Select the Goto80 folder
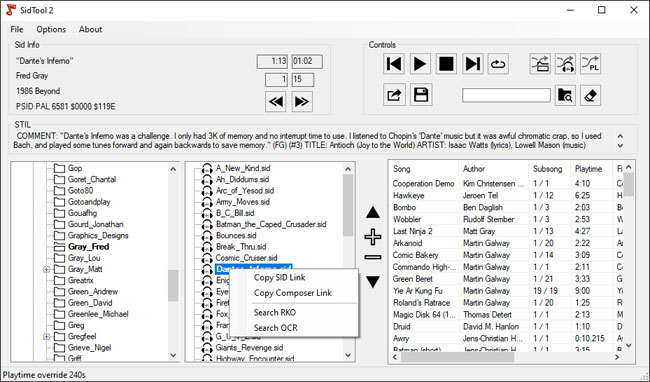 tap(80, 191)
